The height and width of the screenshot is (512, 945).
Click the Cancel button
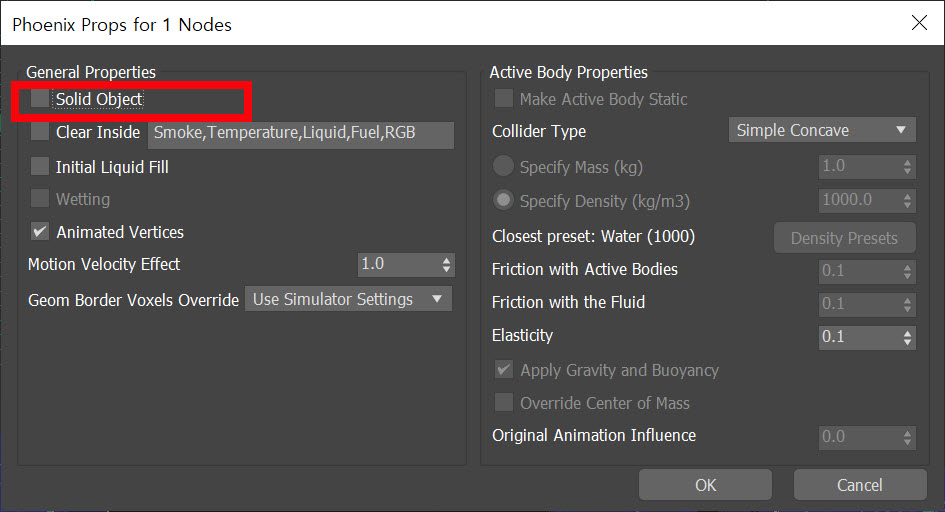coord(860,485)
